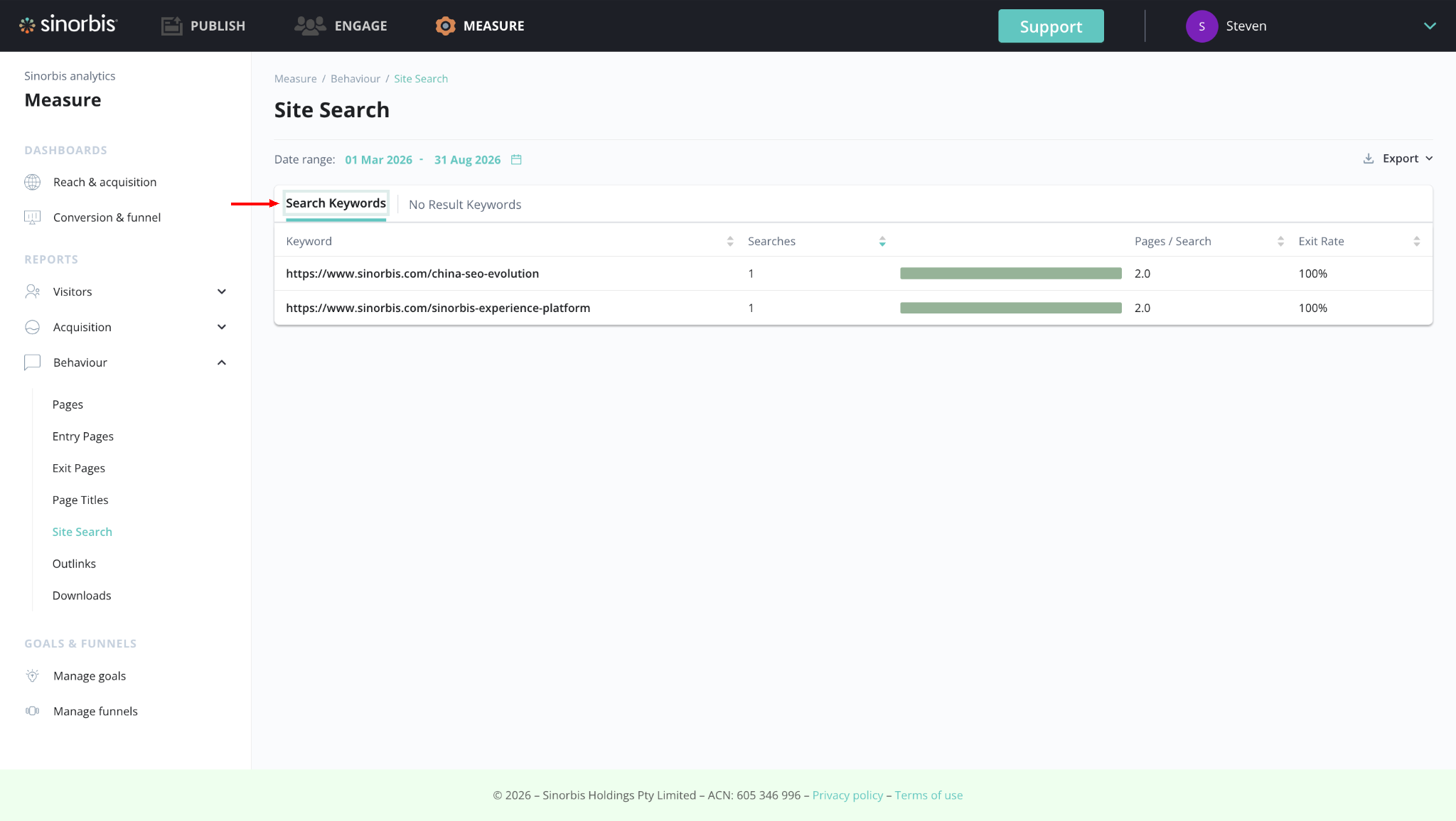The width and height of the screenshot is (1456, 821).
Task: Click the Support button
Action: click(1051, 26)
